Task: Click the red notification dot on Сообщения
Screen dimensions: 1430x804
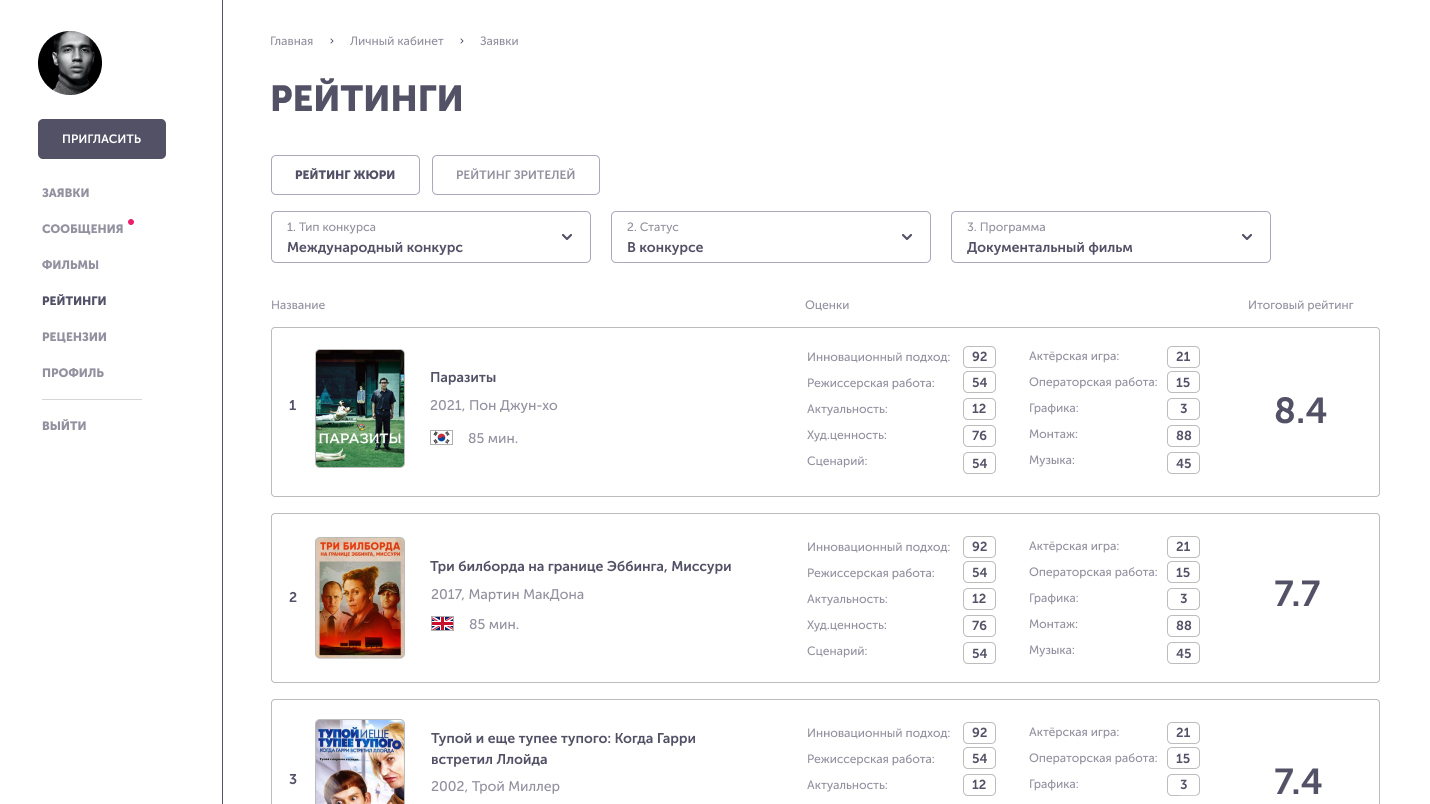Action: (x=131, y=222)
